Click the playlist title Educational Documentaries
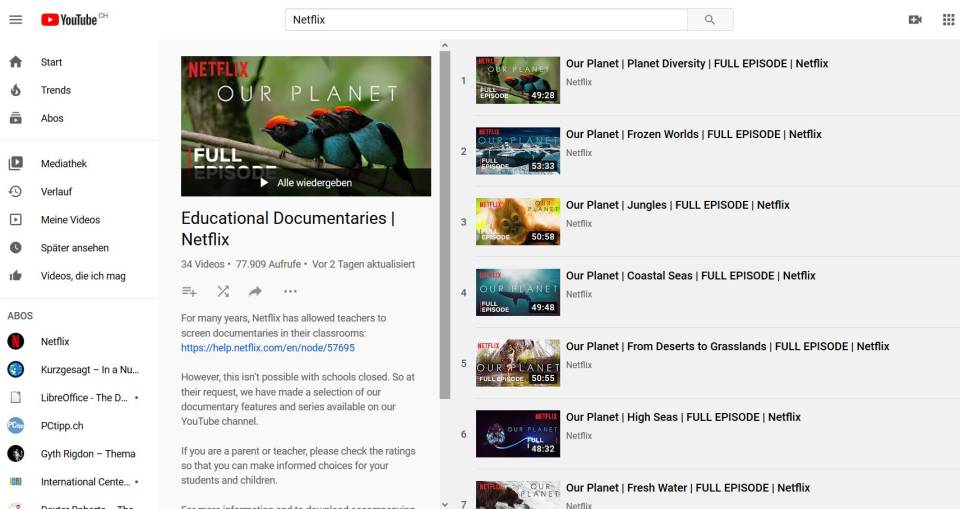This screenshot has height=509, width=960. (x=288, y=228)
